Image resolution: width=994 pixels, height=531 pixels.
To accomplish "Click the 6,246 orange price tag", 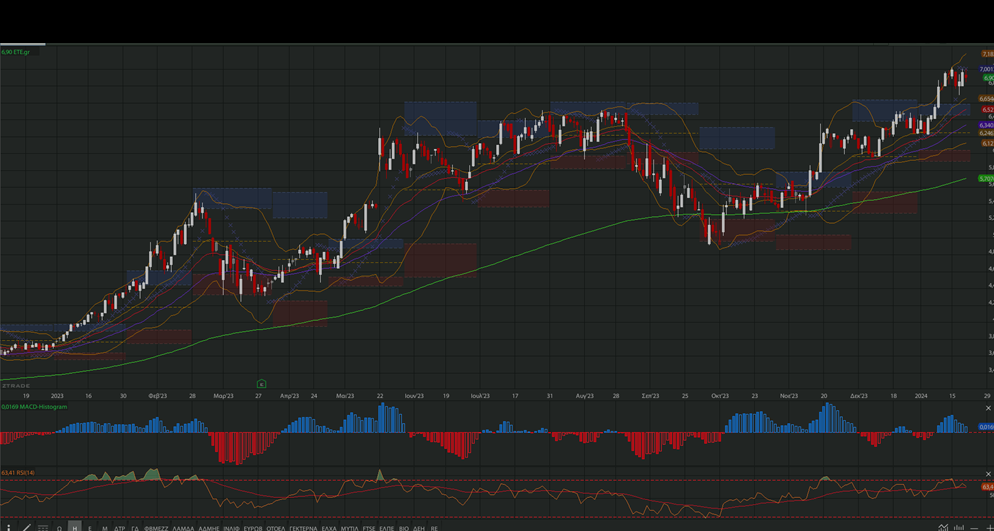I will pos(986,133).
